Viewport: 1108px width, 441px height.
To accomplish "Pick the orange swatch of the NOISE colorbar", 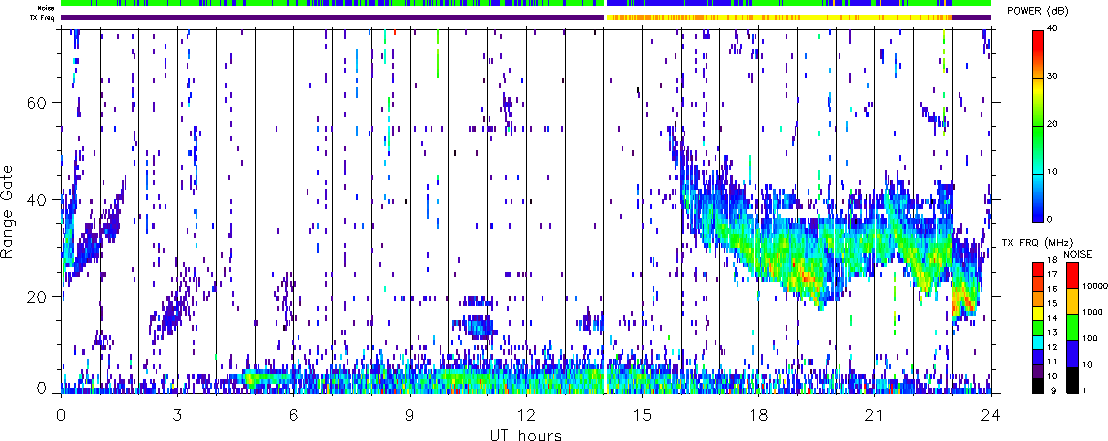I will pyautogui.click(x=1071, y=300).
